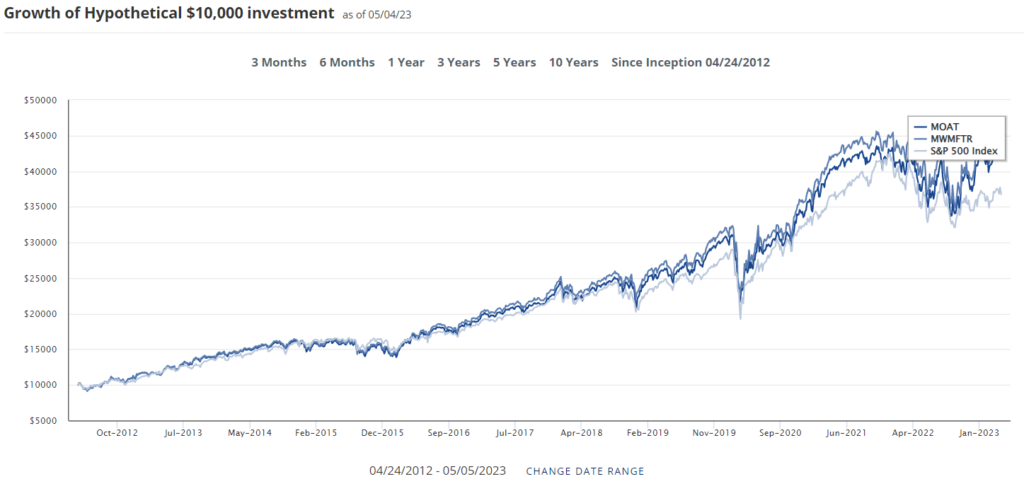
Task: Choose the 1 Year time period
Action: pyautogui.click(x=405, y=62)
